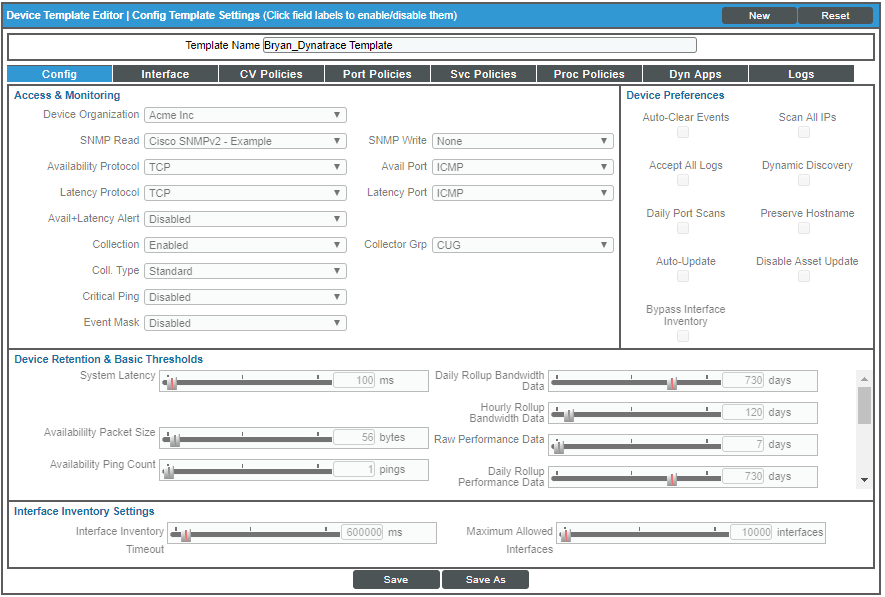Open the SNMP Read dropdown
Image resolution: width=885 pixels, height=597 pixels.
click(246, 141)
